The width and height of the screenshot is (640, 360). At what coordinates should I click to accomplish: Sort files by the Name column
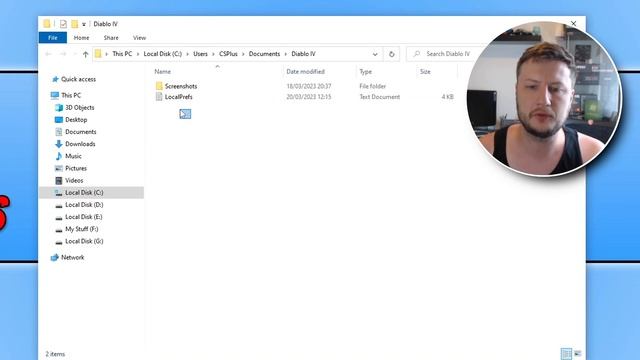point(162,71)
